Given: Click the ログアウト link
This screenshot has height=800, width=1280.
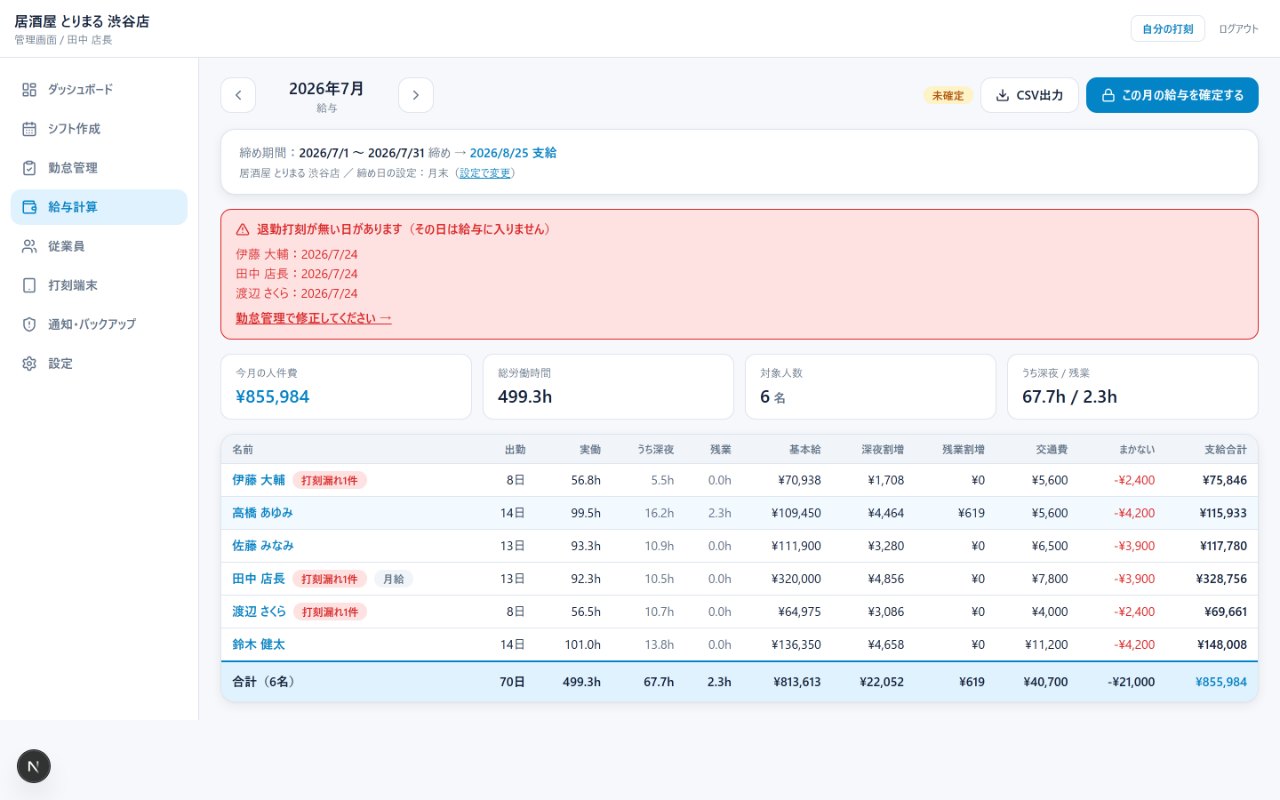Looking at the screenshot, I should pos(1238,29).
